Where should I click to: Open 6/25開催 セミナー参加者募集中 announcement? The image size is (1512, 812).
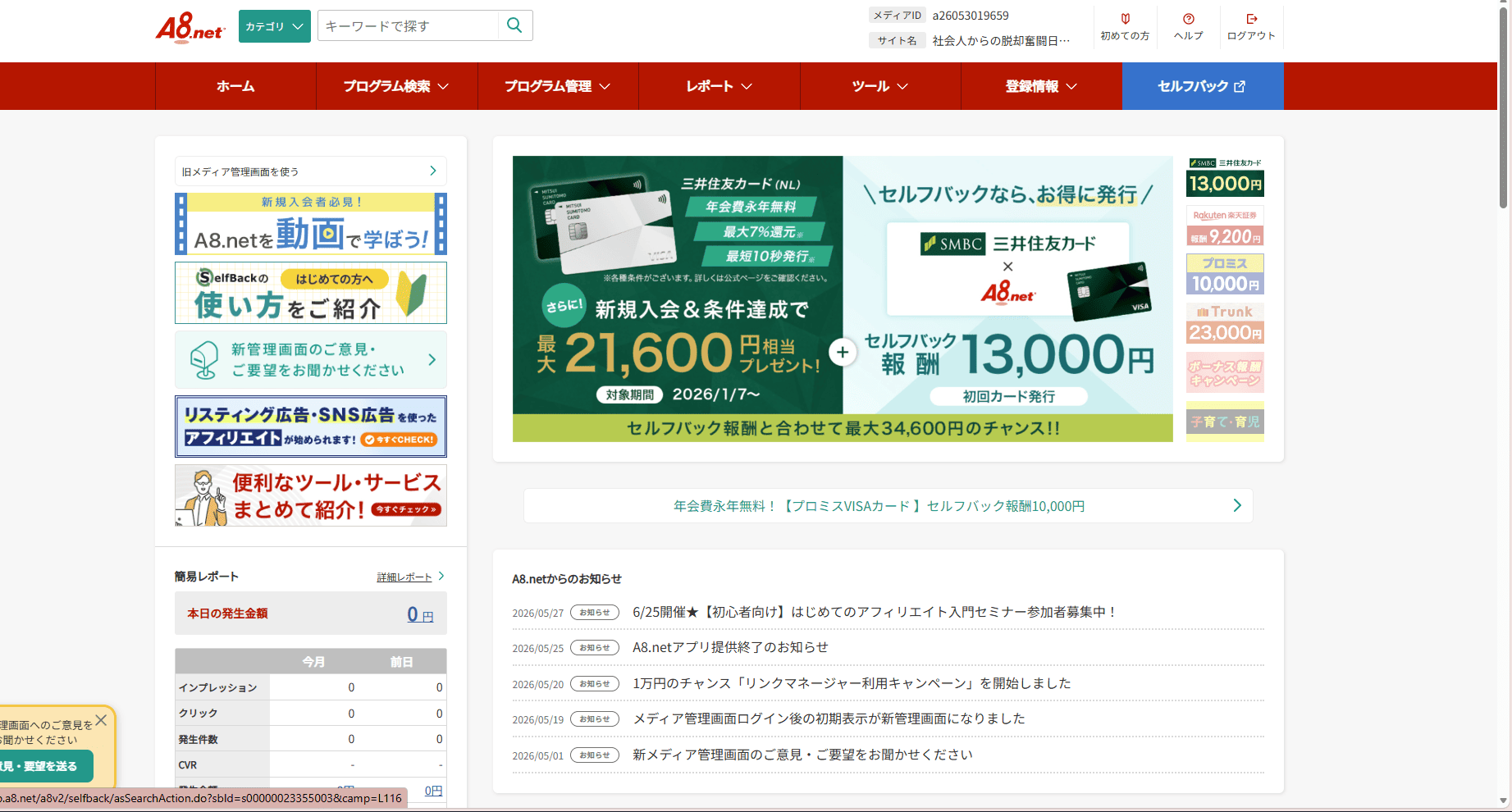pyautogui.click(x=875, y=612)
